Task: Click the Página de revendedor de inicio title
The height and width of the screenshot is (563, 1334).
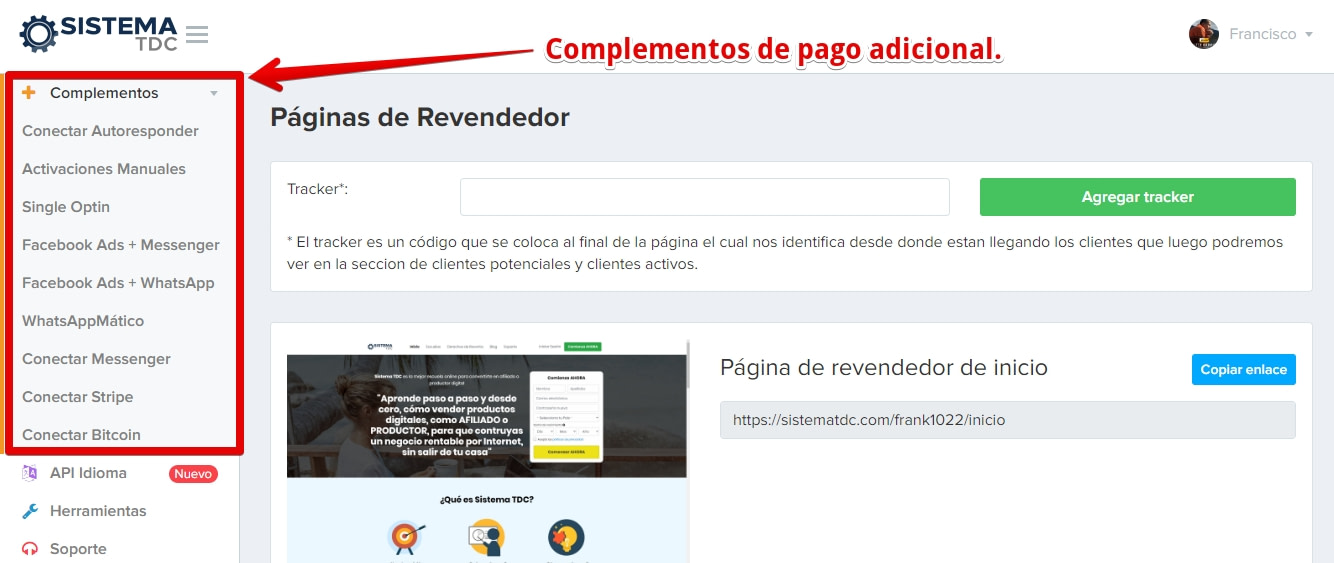Action: (884, 368)
